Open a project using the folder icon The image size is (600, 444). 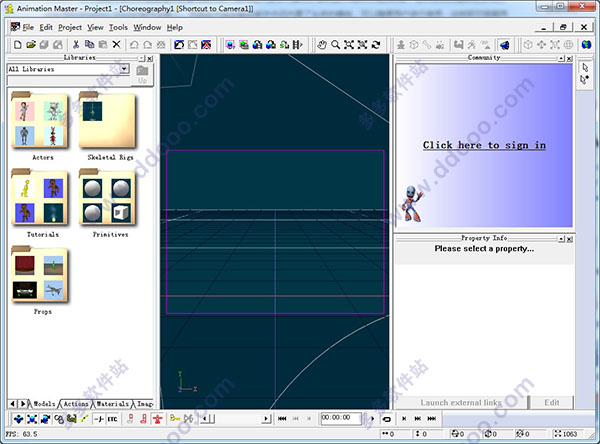coord(31,45)
